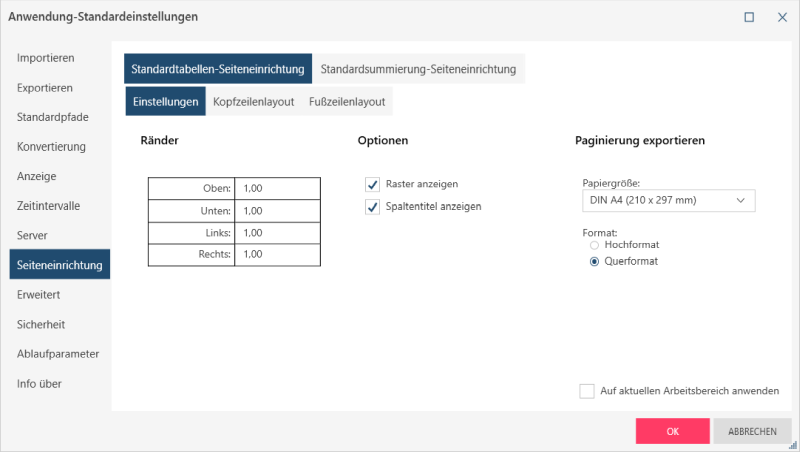
Task: Click the Unten margin value field
Action: (278, 211)
